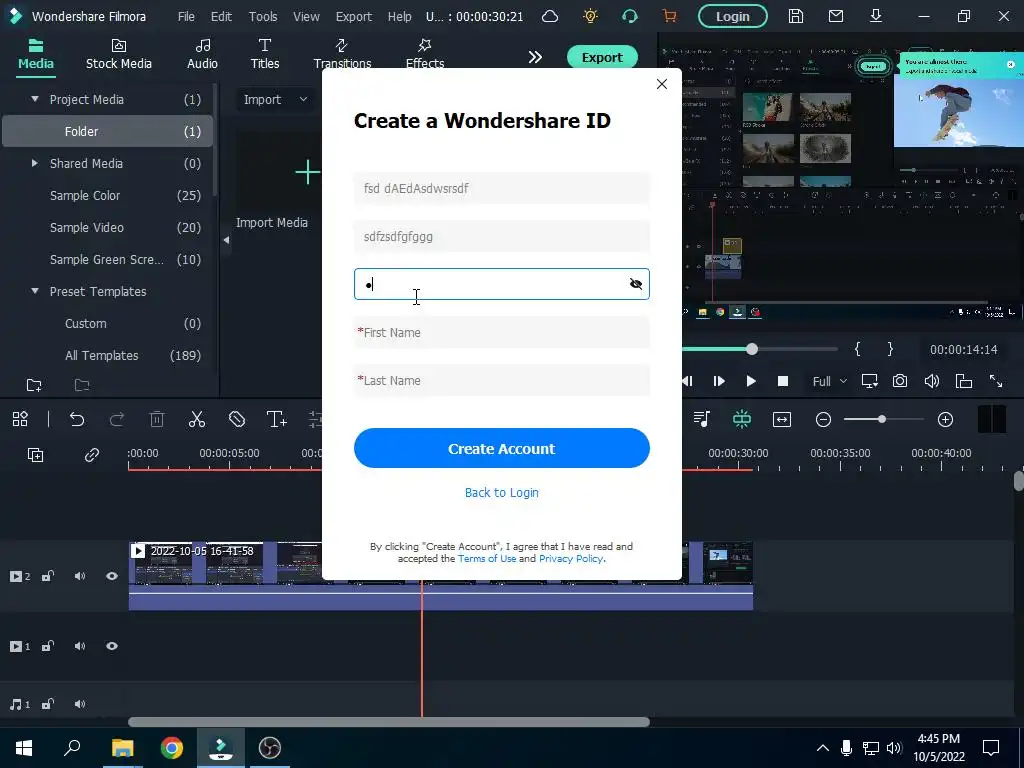
Task: Toggle the auto-link chain icon
Action: coord(91,455)
